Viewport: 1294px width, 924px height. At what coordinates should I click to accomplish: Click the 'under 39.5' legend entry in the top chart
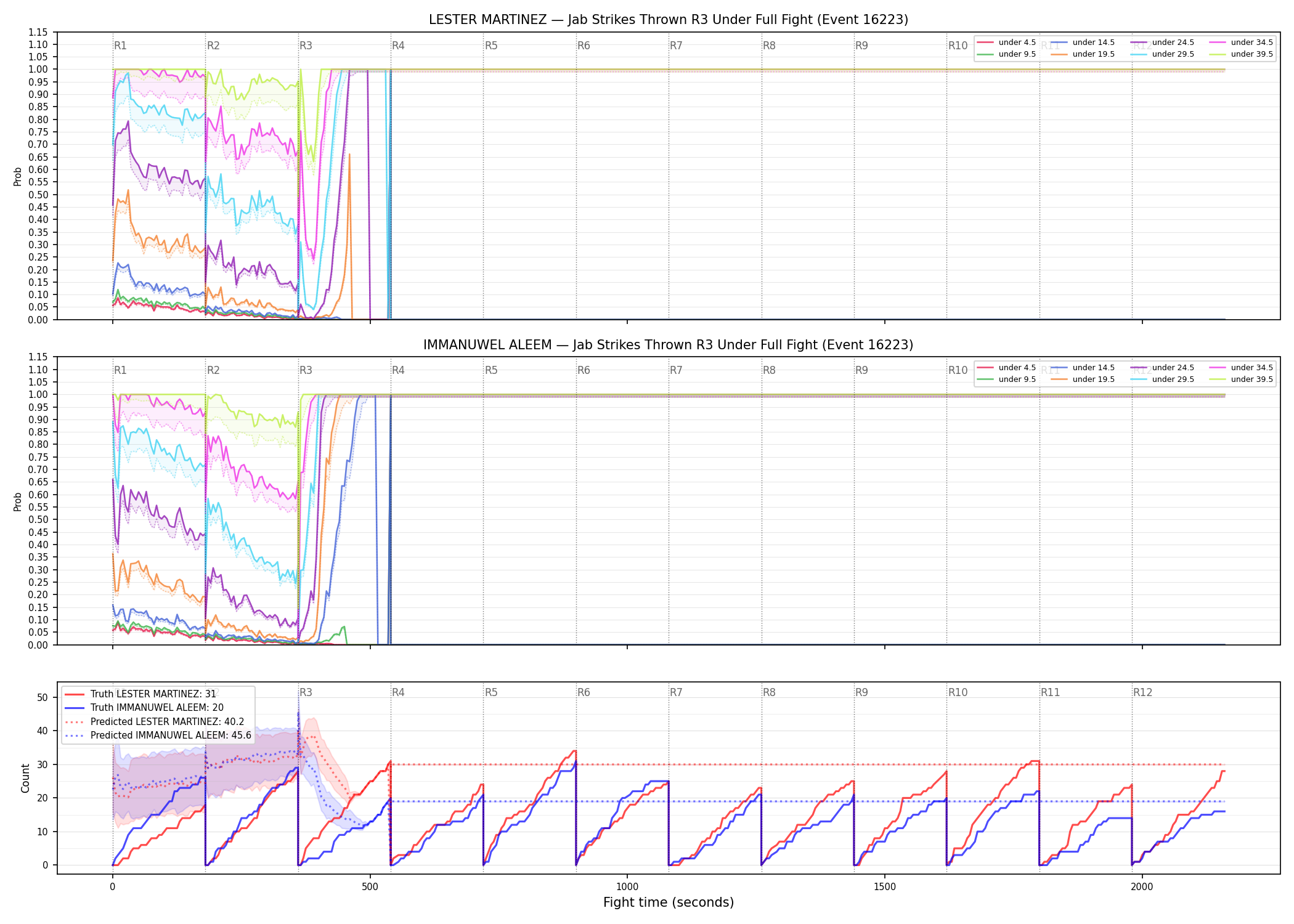coord(1241,54)
